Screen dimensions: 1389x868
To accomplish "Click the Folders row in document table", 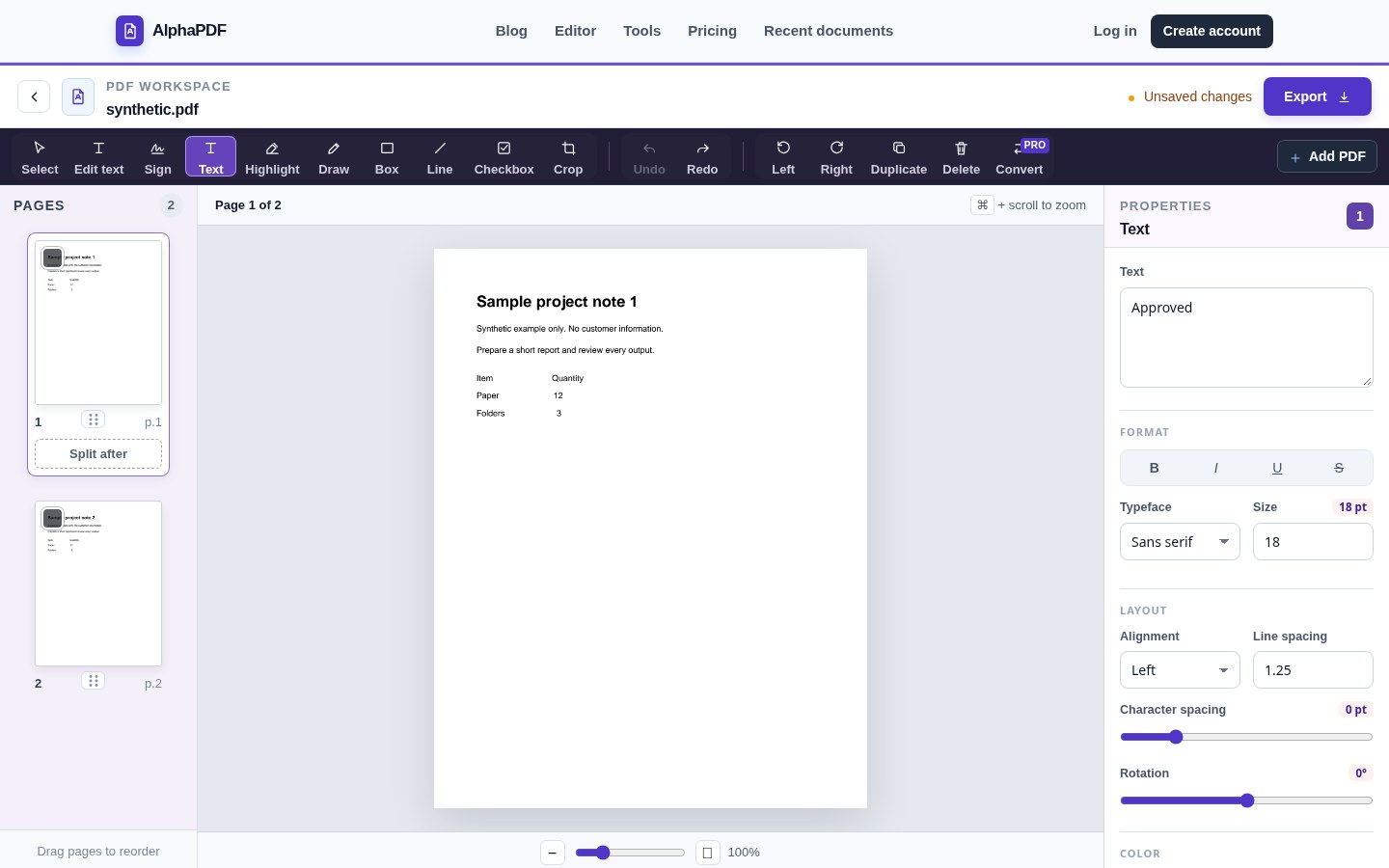I will tap(519, 413).
